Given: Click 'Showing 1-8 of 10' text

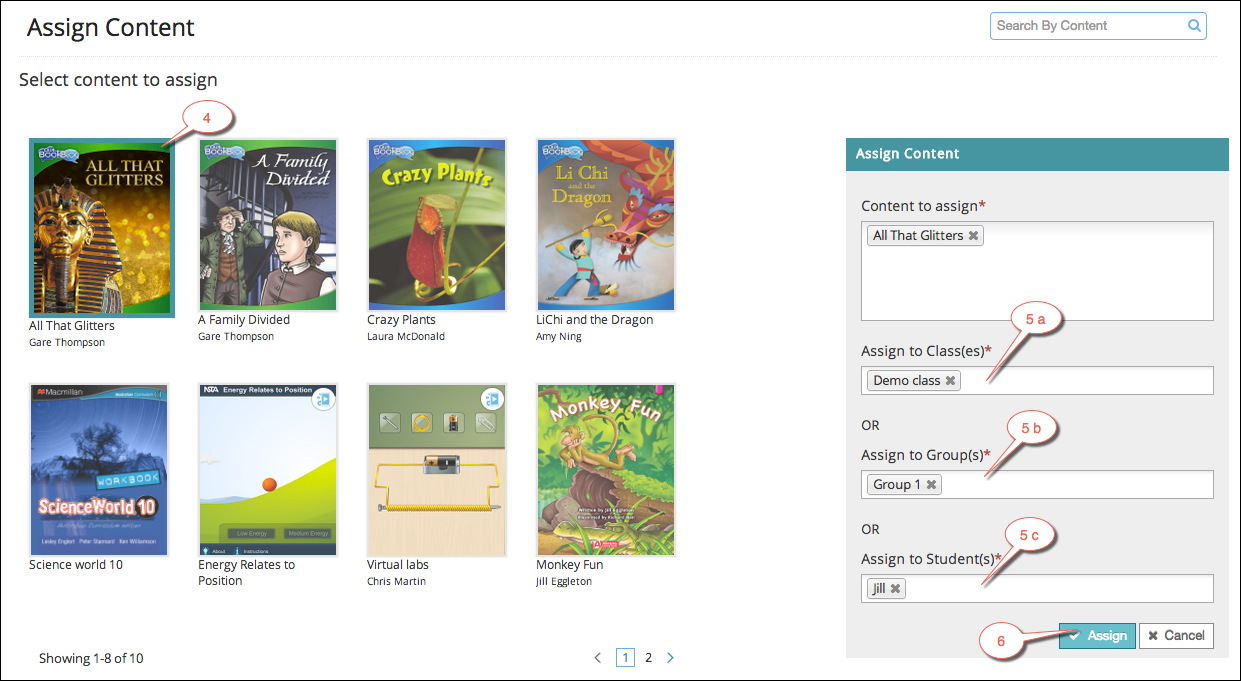Looking at the screenshot, I should (x=91, y=659).
